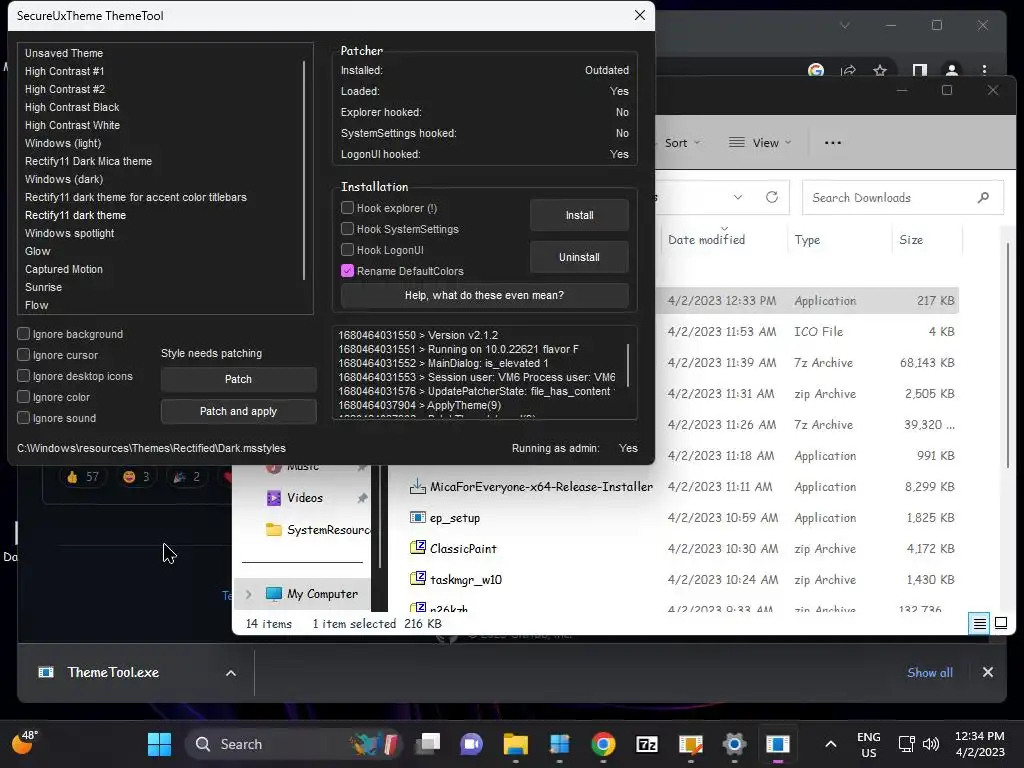Click the Chrome share icon
The width and height of the screenshot is (1024, 768).
point(848,71)
